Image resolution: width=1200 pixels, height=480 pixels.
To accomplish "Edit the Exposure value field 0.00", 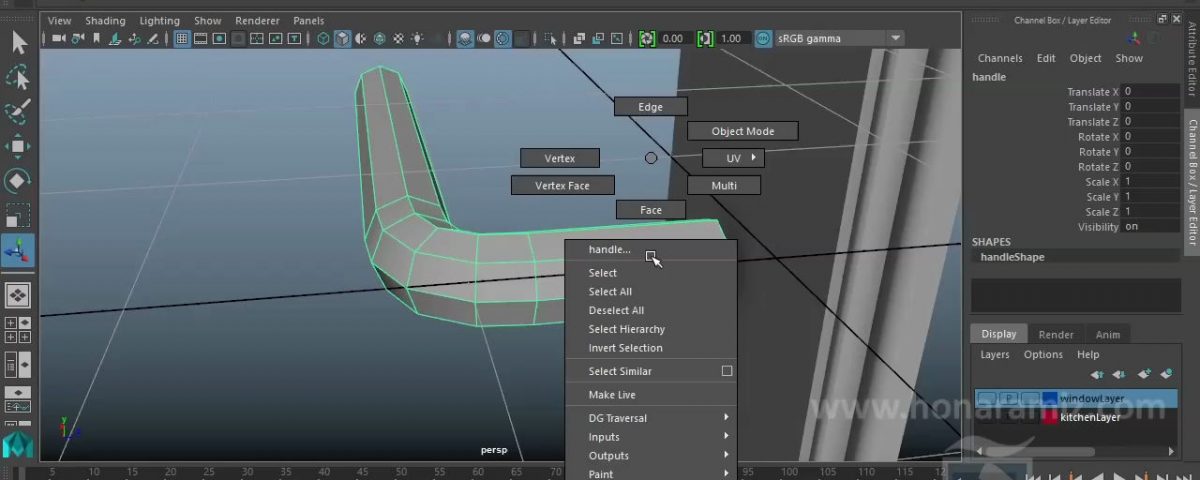I will pyautogui.click(x=674, y=39).
